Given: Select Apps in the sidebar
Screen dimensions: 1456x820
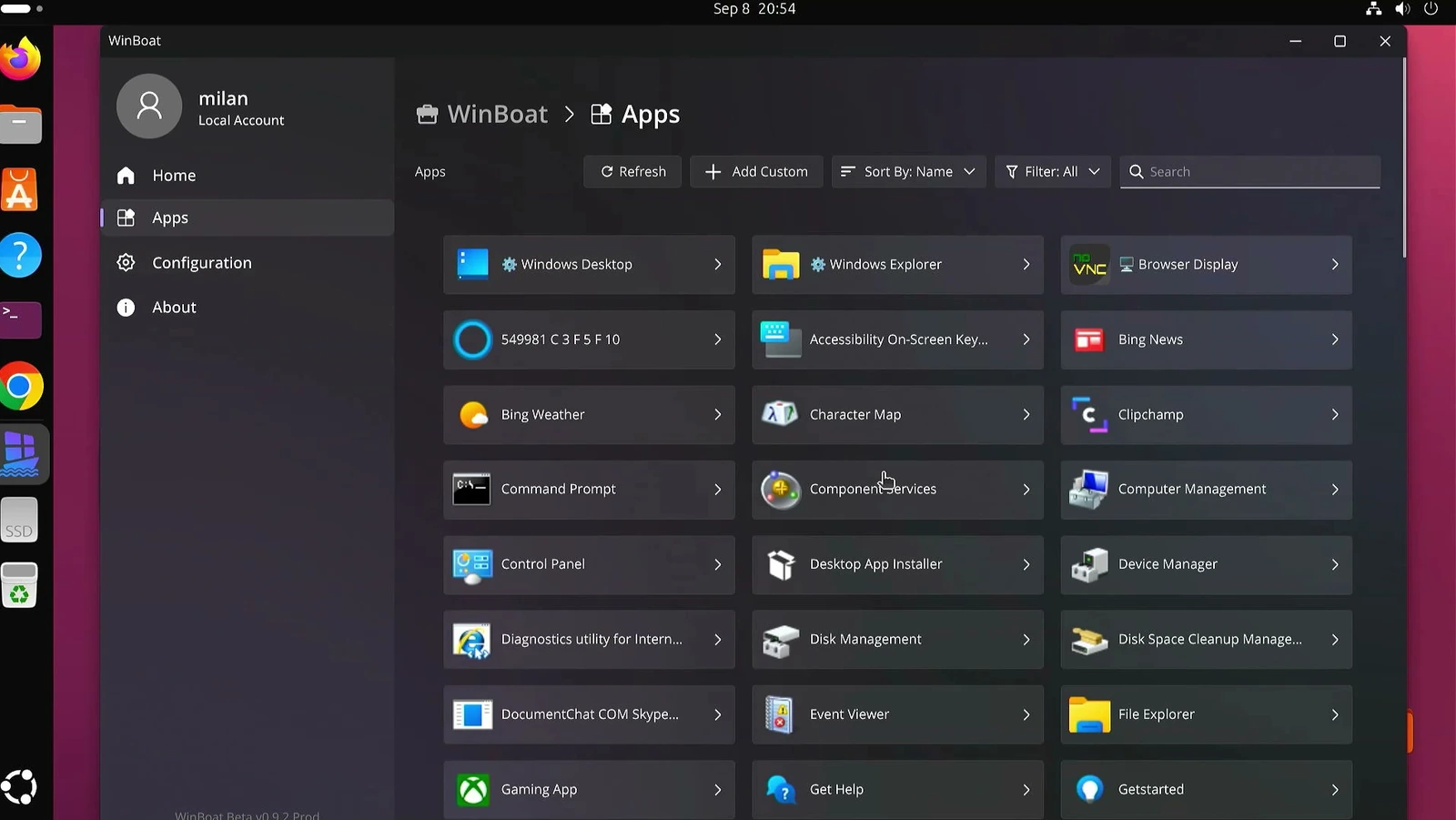Looking at the screenshot, I should click(x=248, y=218).
